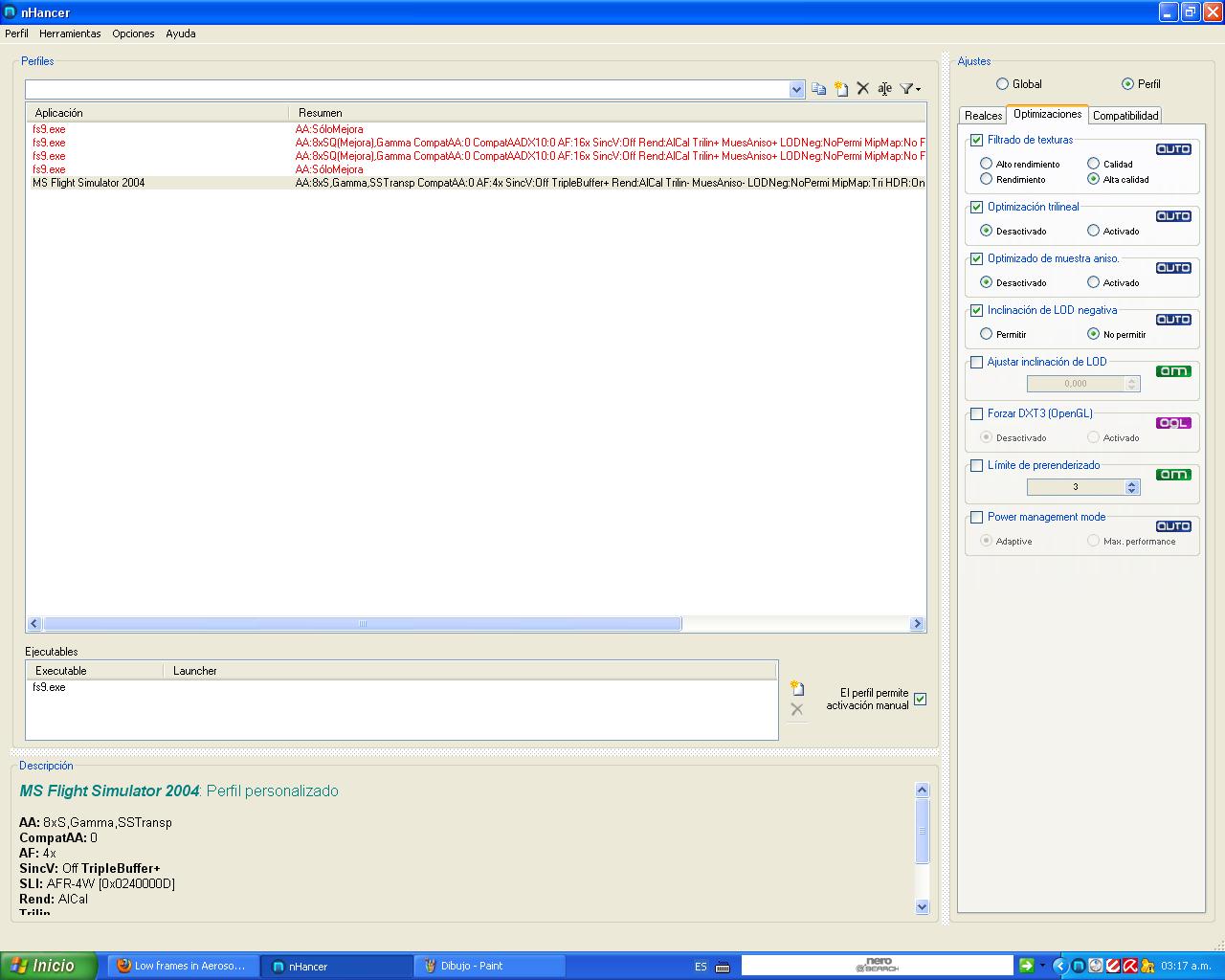1225x980 pixels.
Task: Click the red Avira umbrella tray icon
Action: pos(1130,966)
